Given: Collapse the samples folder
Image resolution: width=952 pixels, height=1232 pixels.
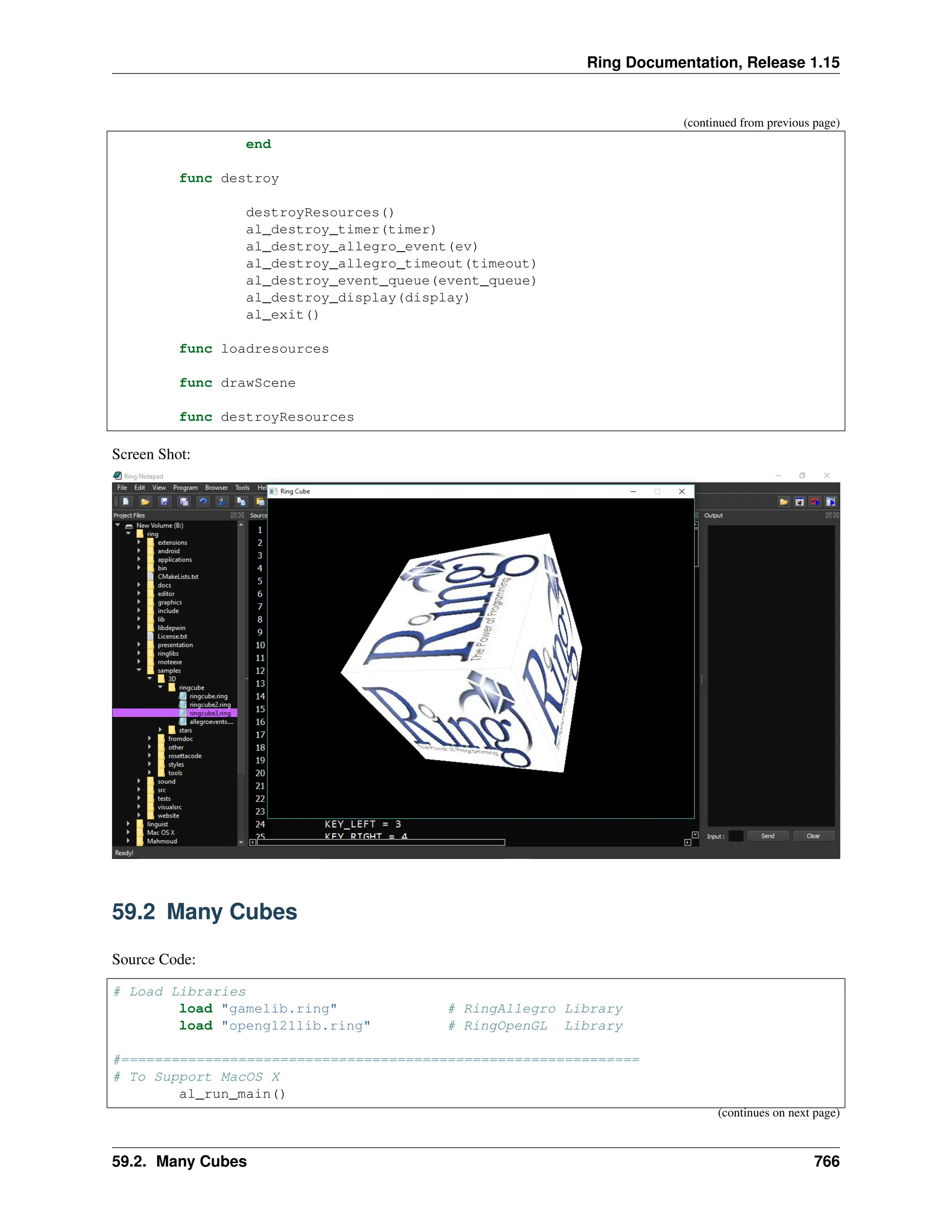Looking at the screenshot, I should coord(139,670).
